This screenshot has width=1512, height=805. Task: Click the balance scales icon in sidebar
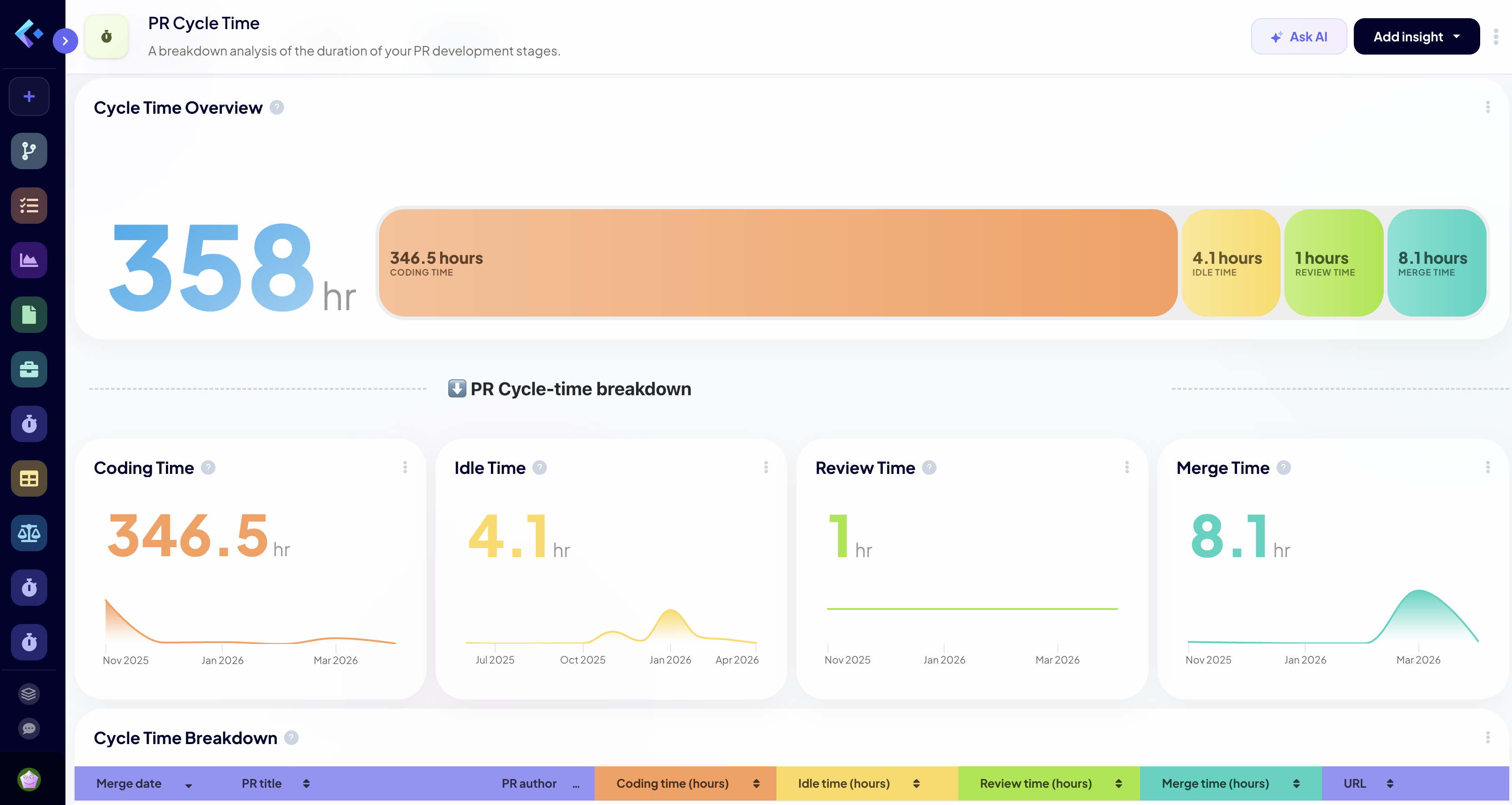[x=29, y=533]
